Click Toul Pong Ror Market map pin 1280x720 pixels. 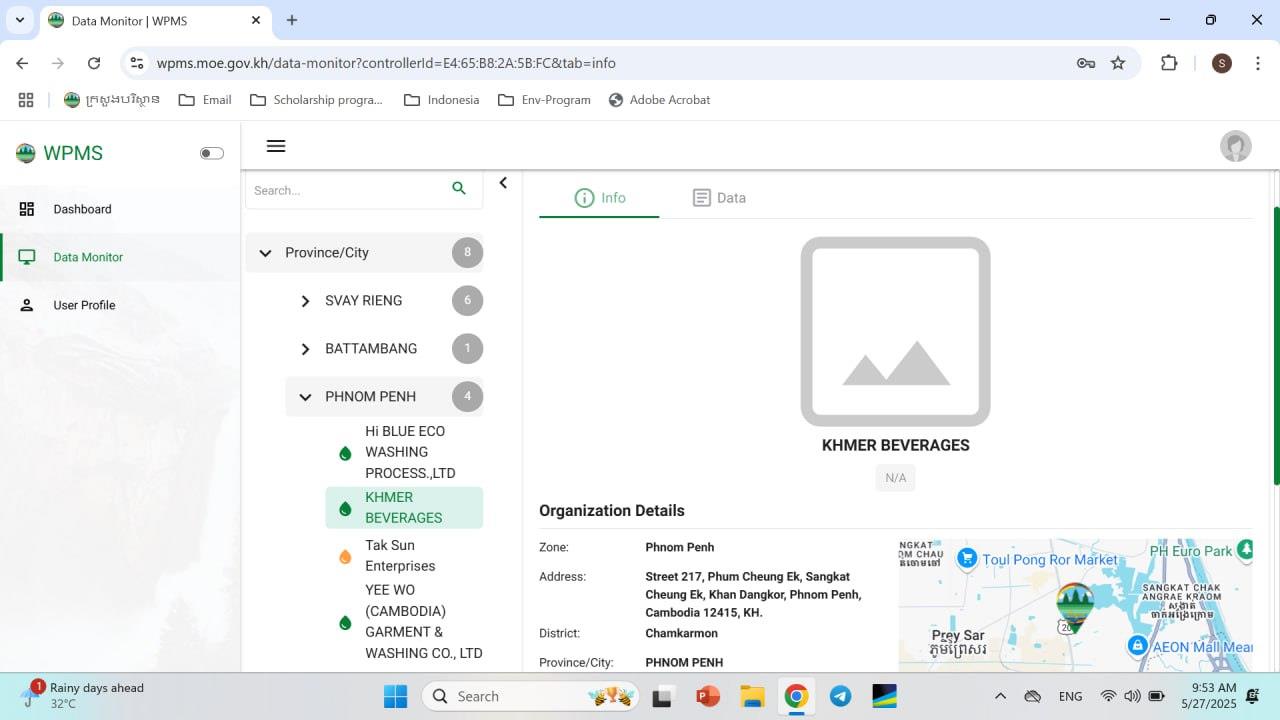[966, 558]
